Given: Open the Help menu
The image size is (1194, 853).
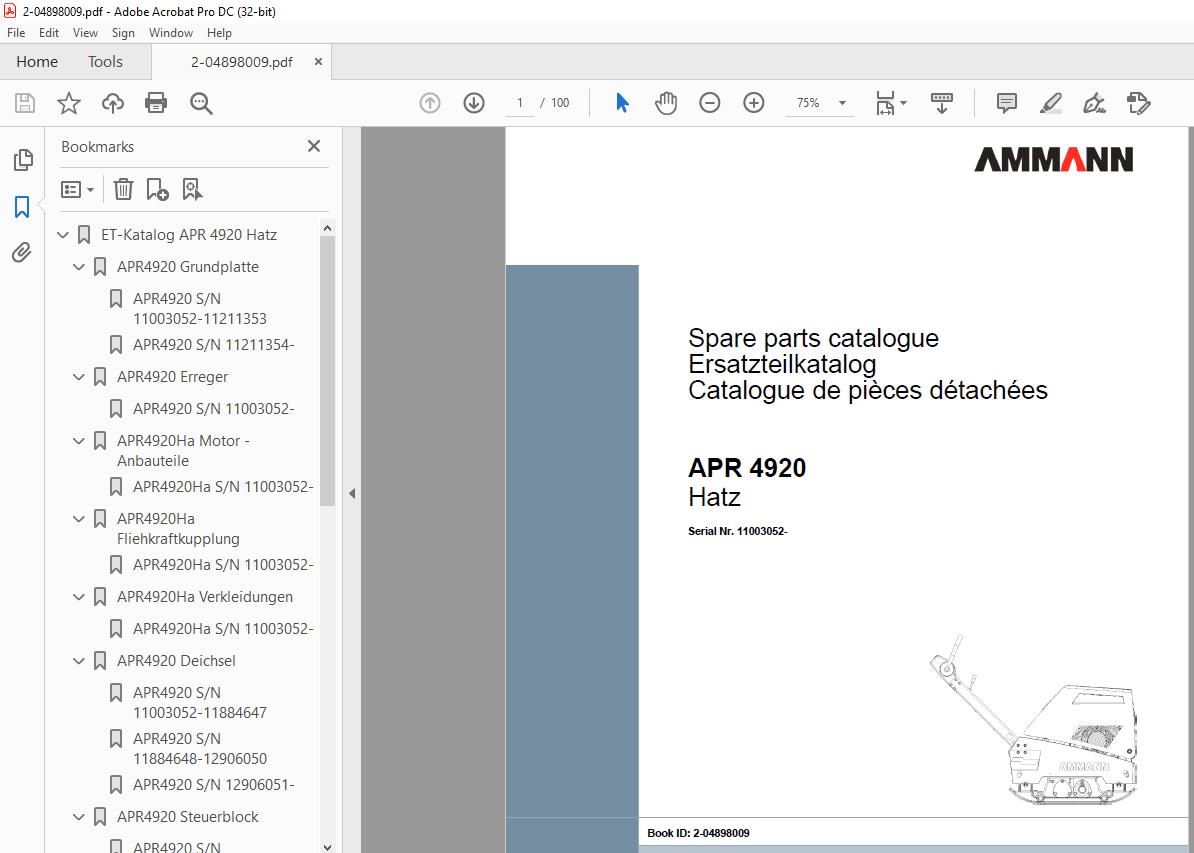Looking at the screenshot, I should coord(219,33).
